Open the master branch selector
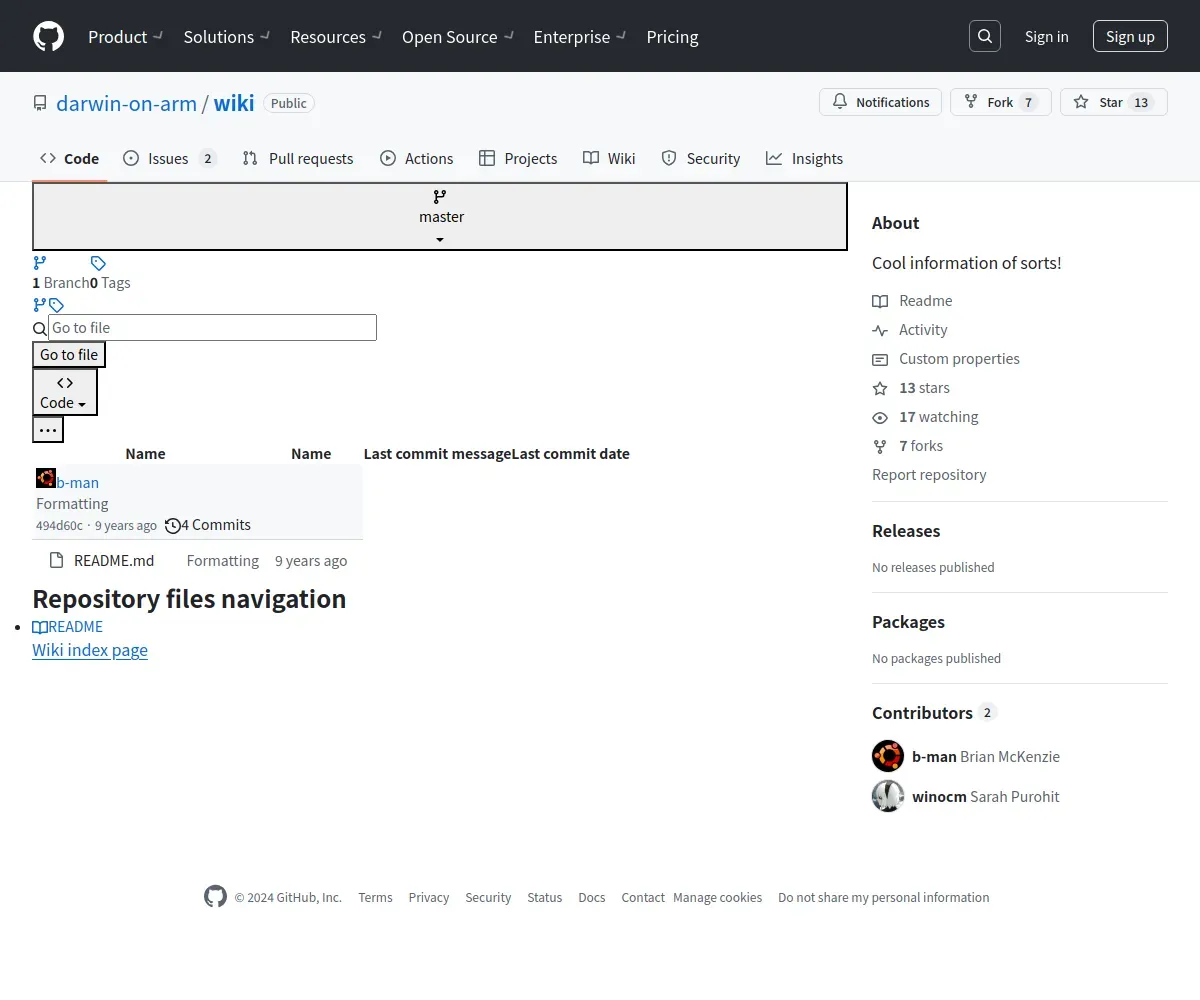 point(440,216)
